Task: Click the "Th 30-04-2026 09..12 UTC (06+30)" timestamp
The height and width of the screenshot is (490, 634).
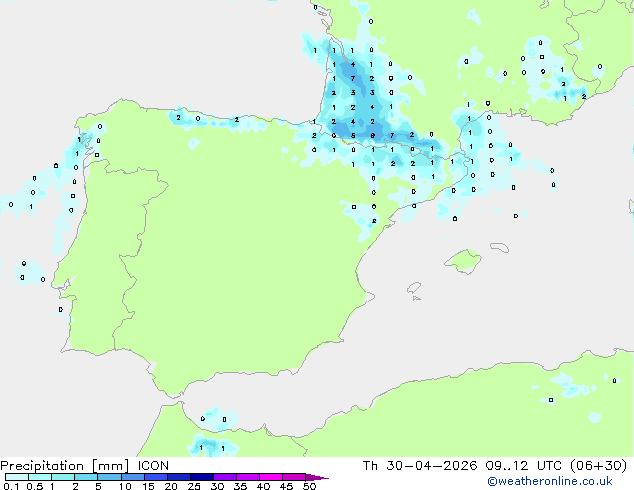Action: [495, 466]
